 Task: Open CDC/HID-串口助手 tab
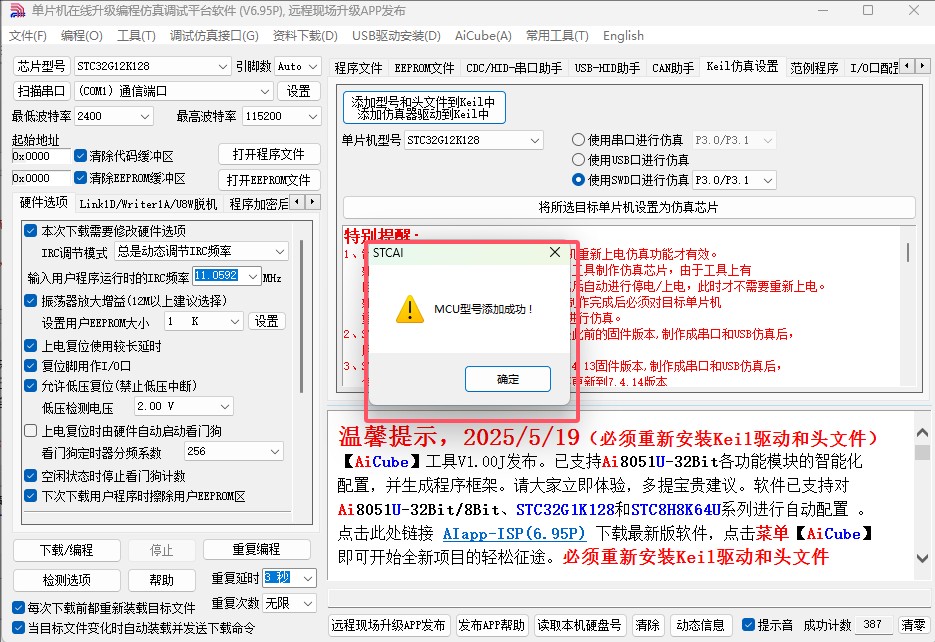513,68
